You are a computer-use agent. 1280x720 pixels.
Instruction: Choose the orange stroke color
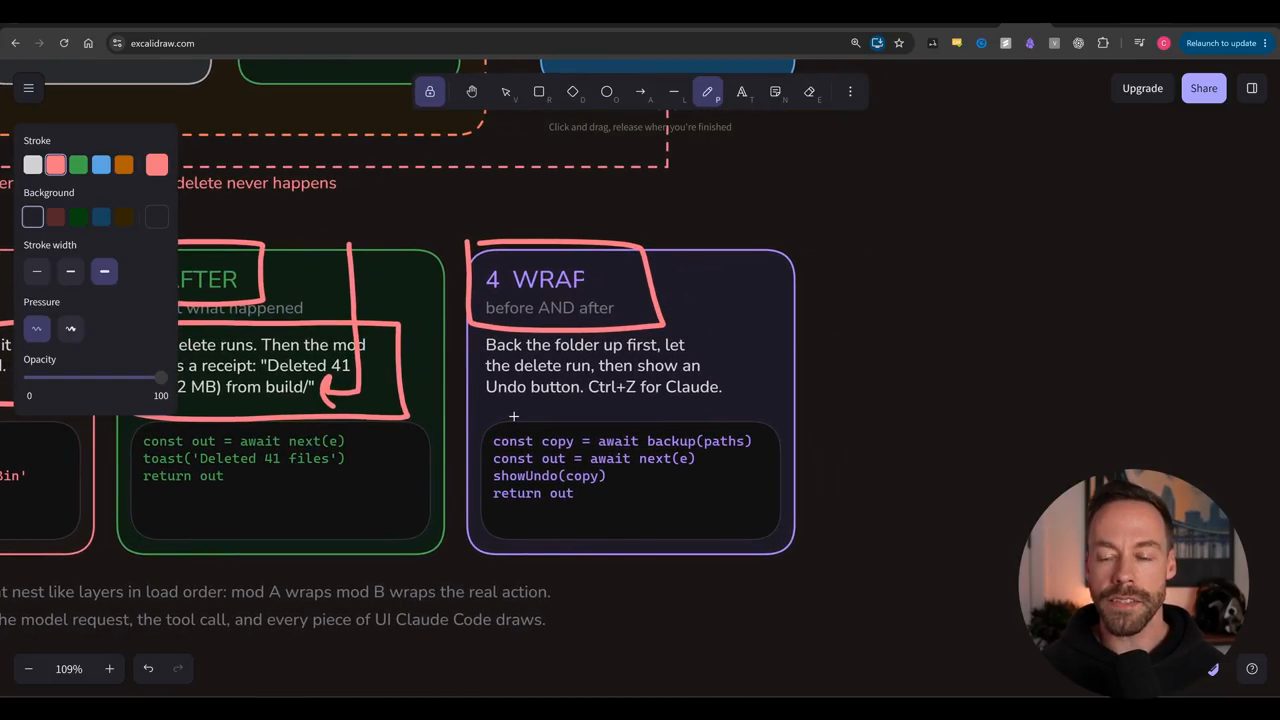(124, 165)
